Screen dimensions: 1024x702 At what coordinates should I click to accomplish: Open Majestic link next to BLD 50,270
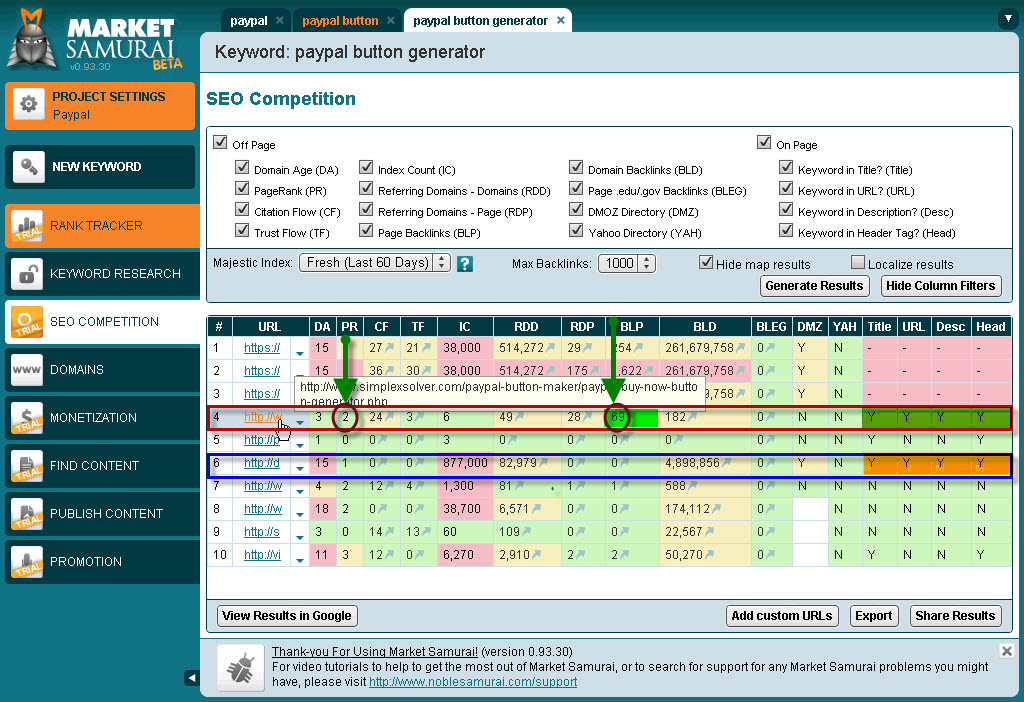(x=710, y=554)
